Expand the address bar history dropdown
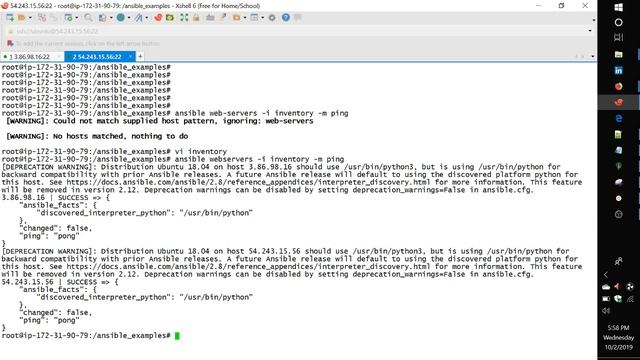This screenshot has height=360, width=640. coord(590,31)
